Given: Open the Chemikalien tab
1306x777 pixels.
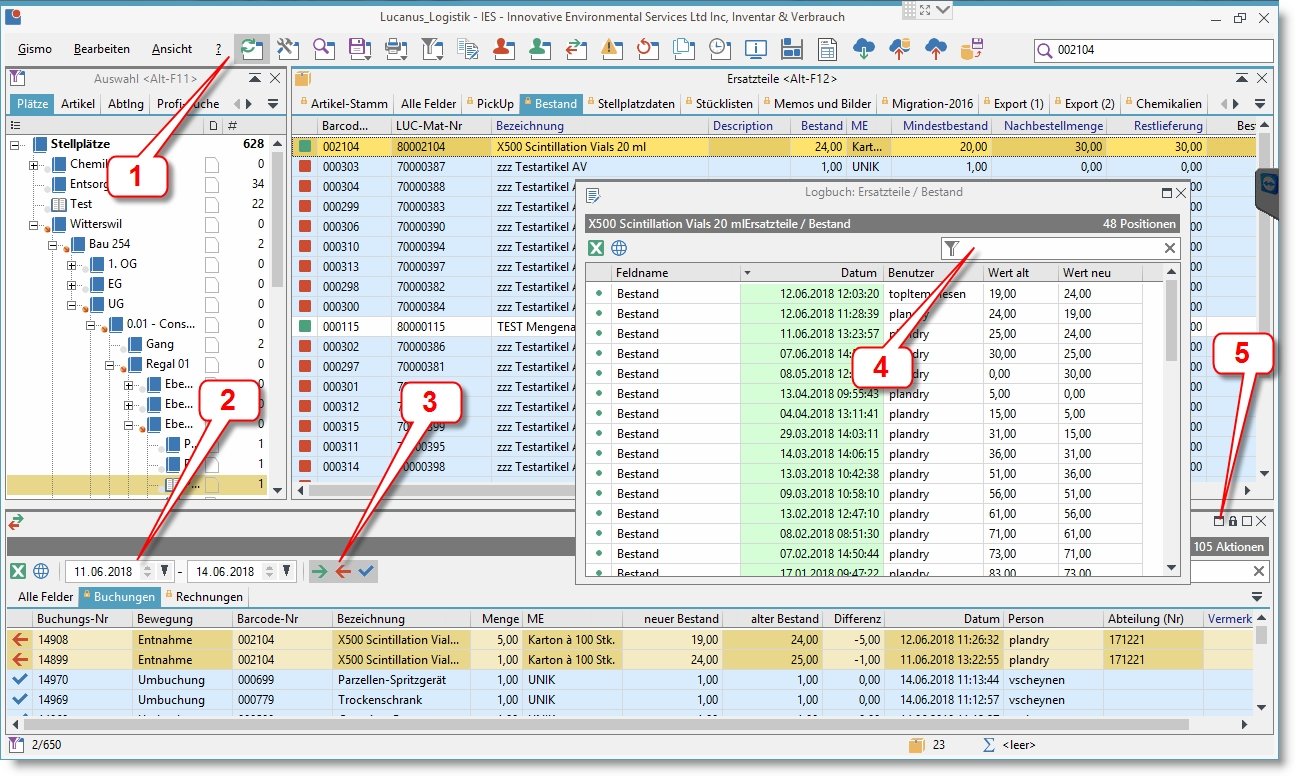Looking at the screenshot, I should point(1163,103).
